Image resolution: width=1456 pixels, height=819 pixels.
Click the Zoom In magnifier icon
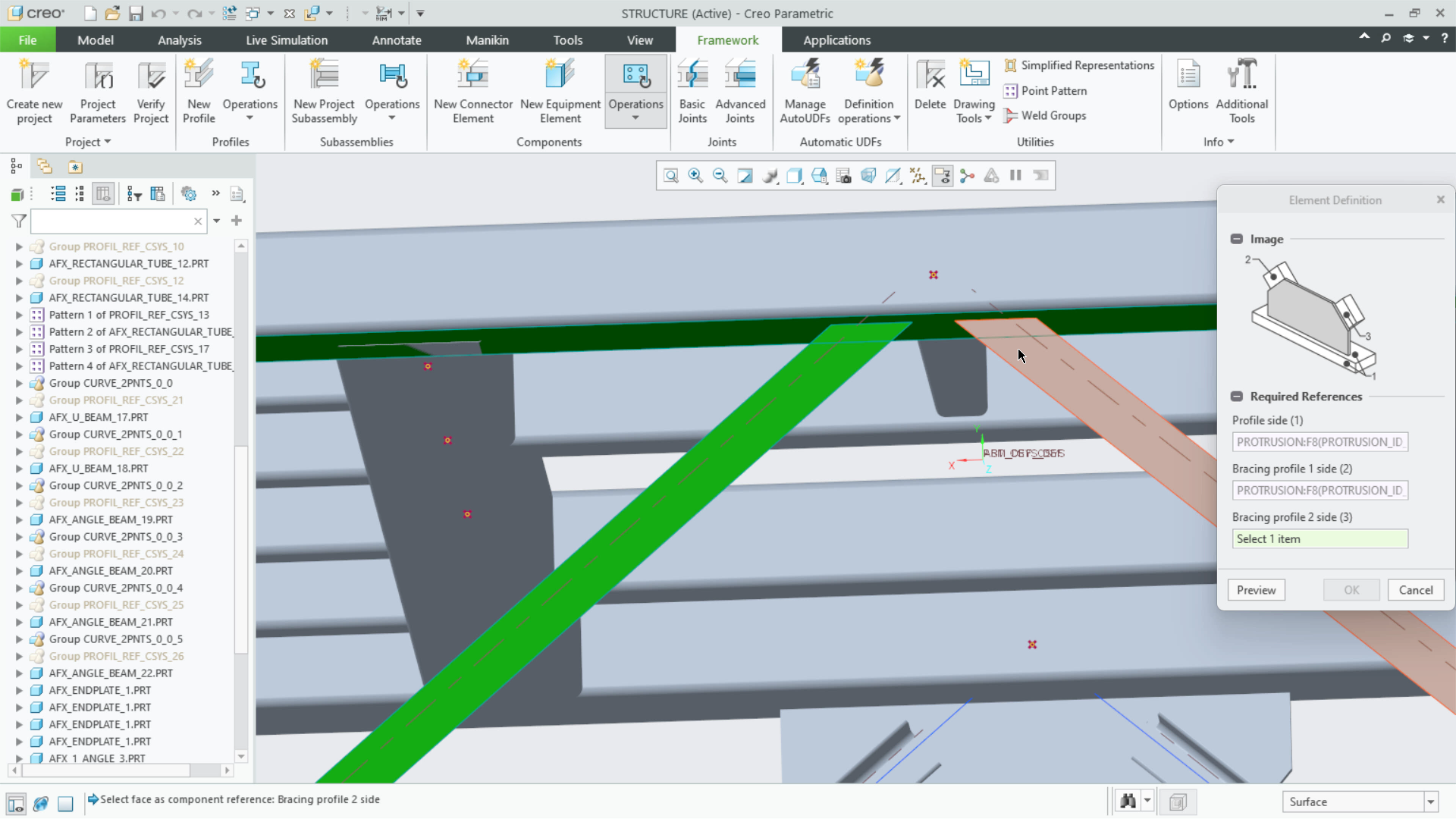tap(695, 175)
